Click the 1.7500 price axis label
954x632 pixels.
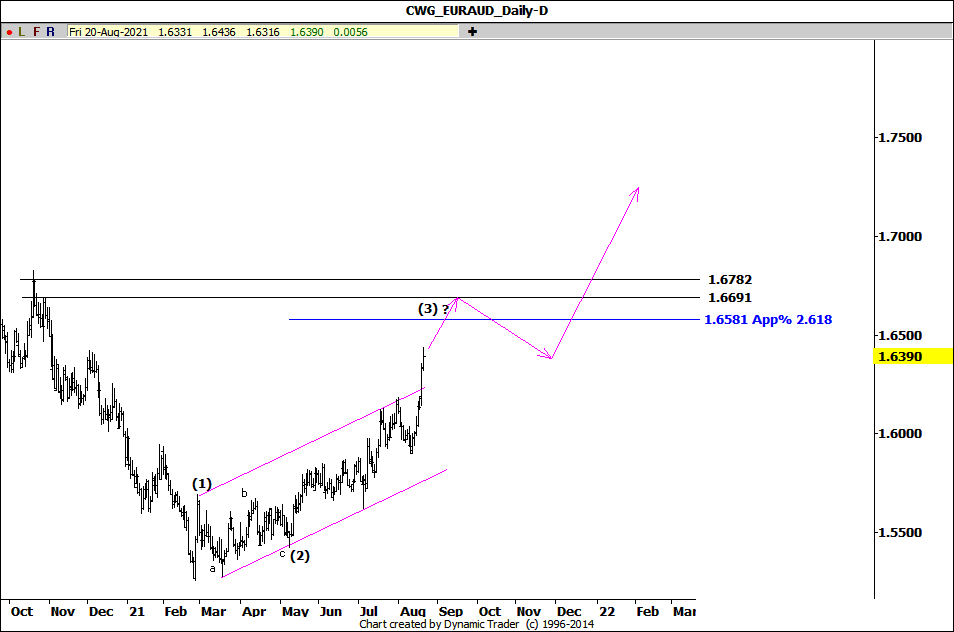[900, 137]
